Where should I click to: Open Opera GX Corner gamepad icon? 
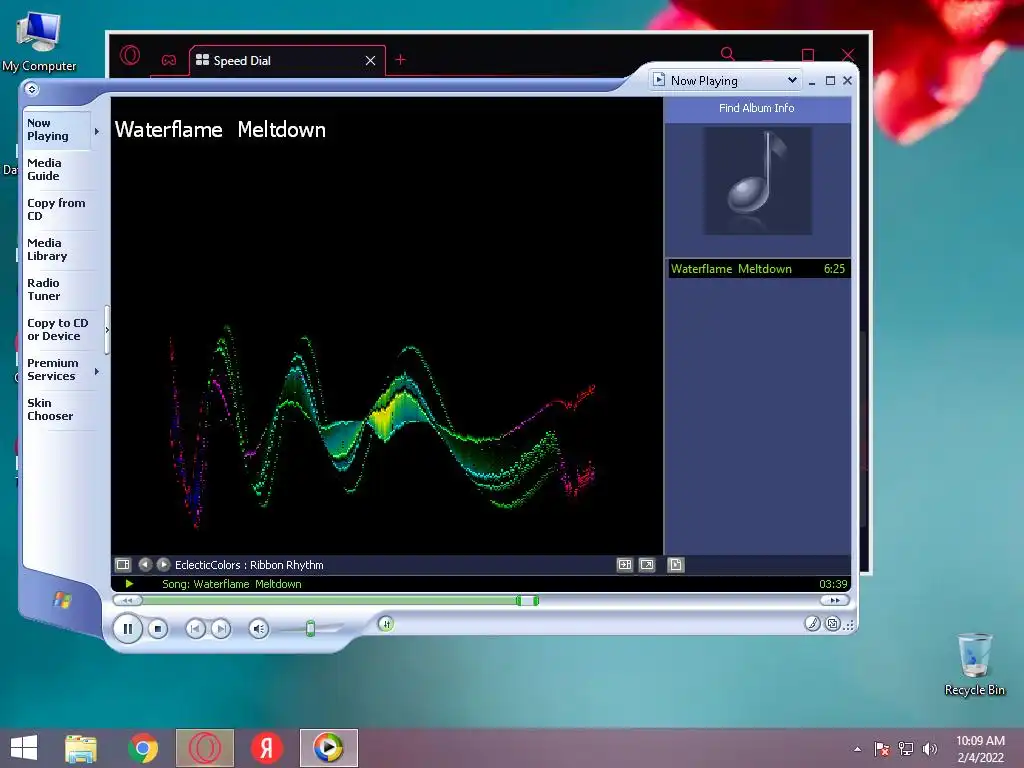pos(168,60)
